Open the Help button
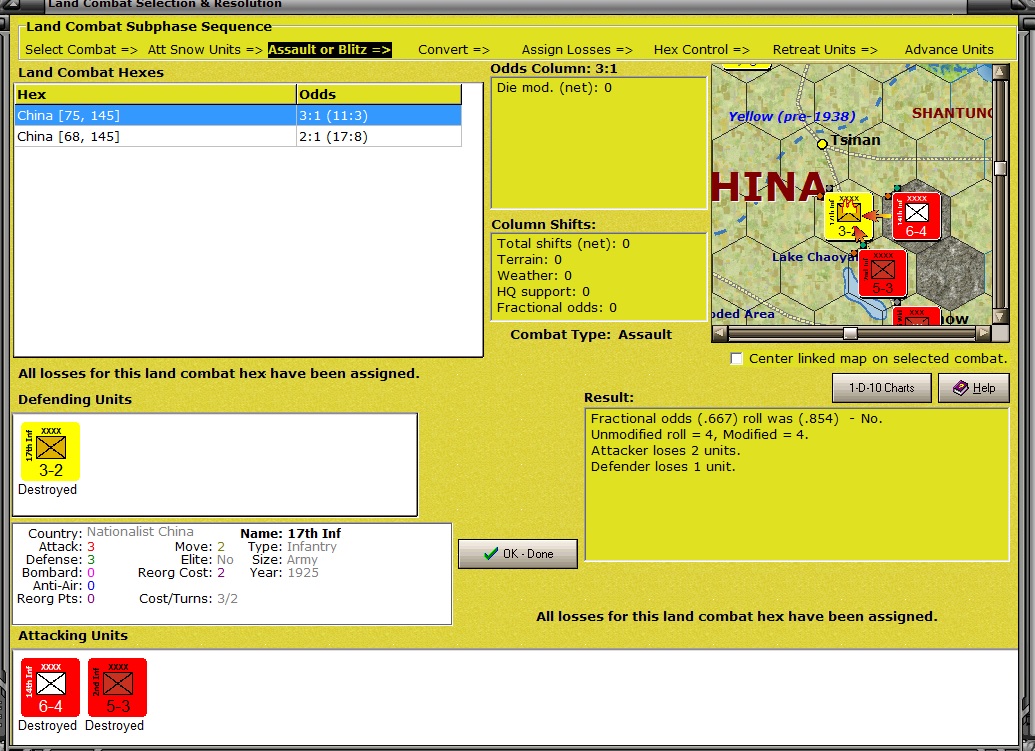Screen dimensions: 1035x751 point(973,388)
